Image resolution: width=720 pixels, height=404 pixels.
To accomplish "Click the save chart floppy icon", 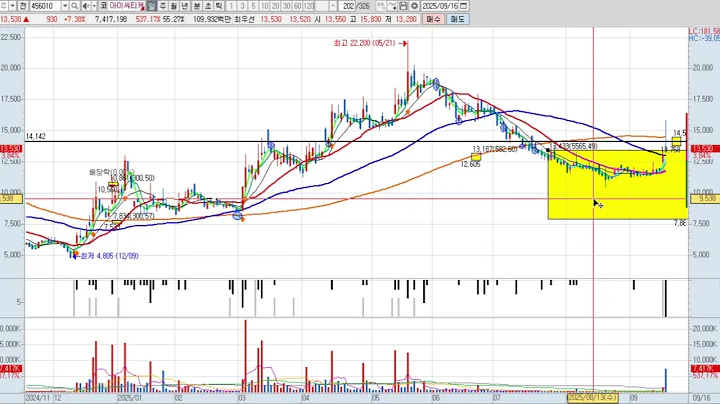I will click(403, 6).
